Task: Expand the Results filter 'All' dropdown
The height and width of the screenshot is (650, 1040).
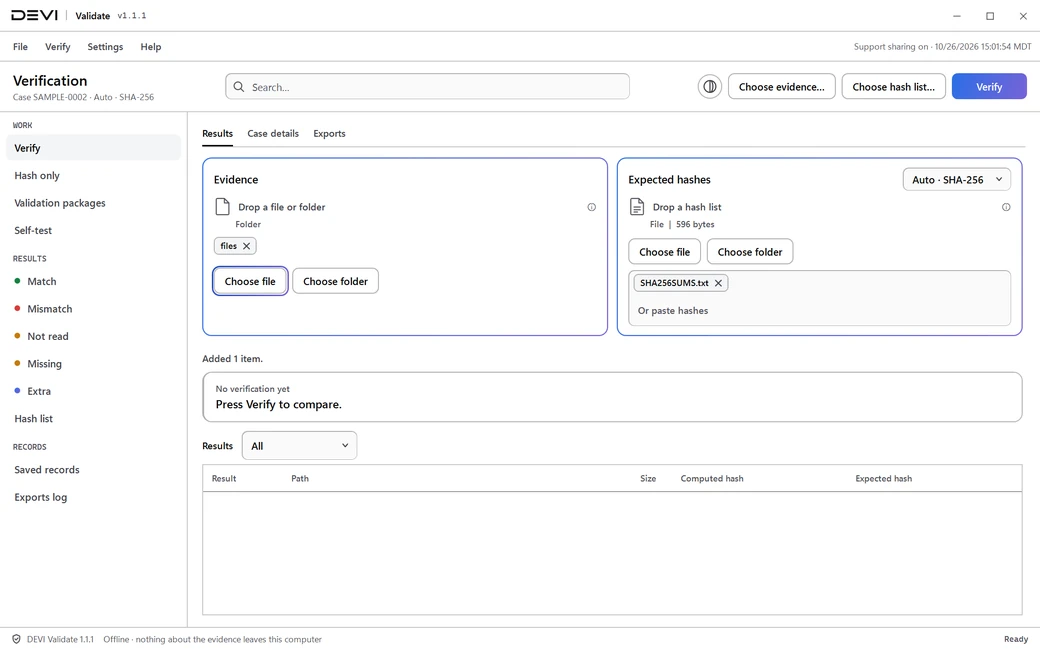Action: click(x=299, y=446)
